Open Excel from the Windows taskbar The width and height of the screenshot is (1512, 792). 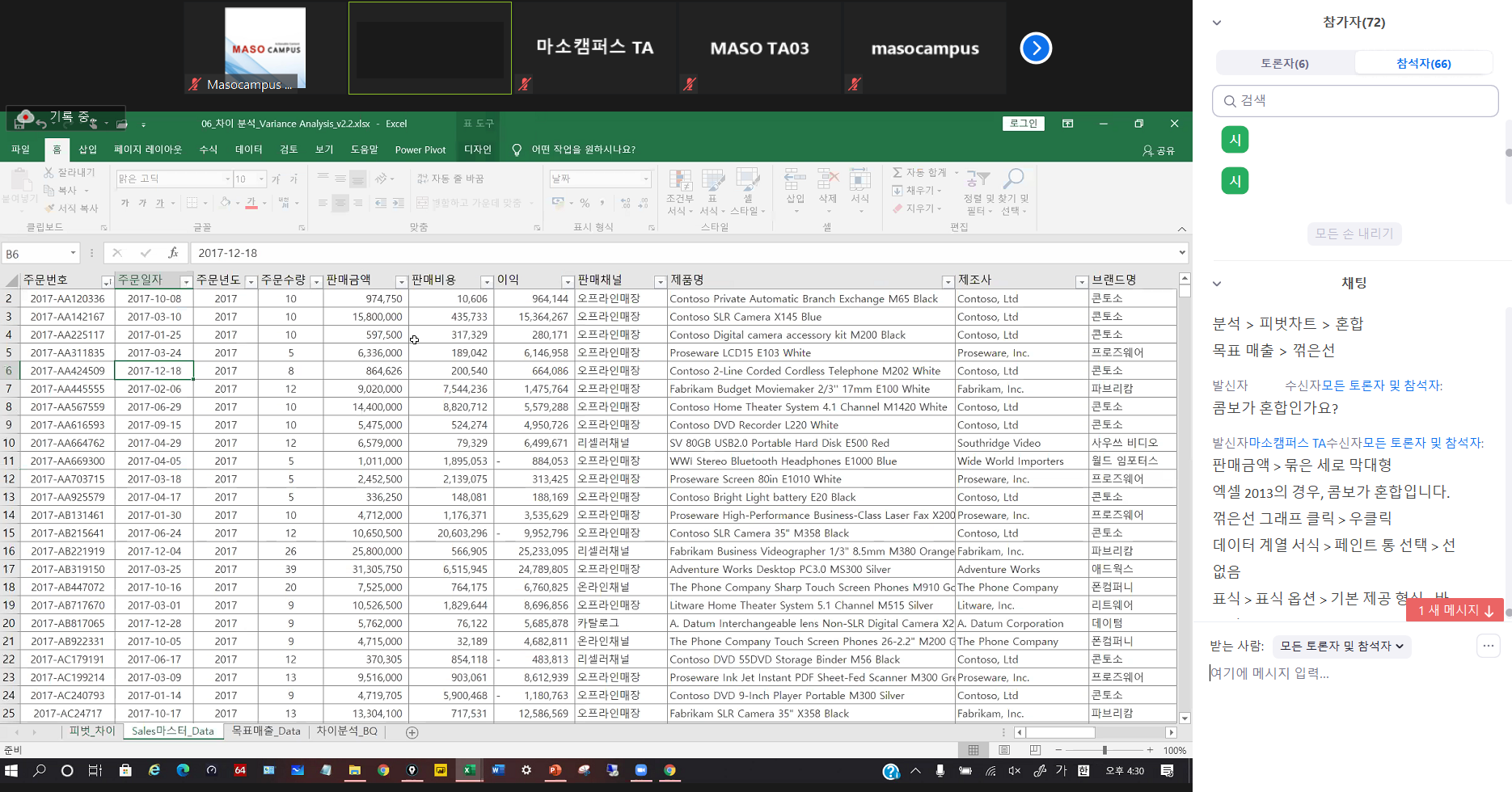(468, 770)
